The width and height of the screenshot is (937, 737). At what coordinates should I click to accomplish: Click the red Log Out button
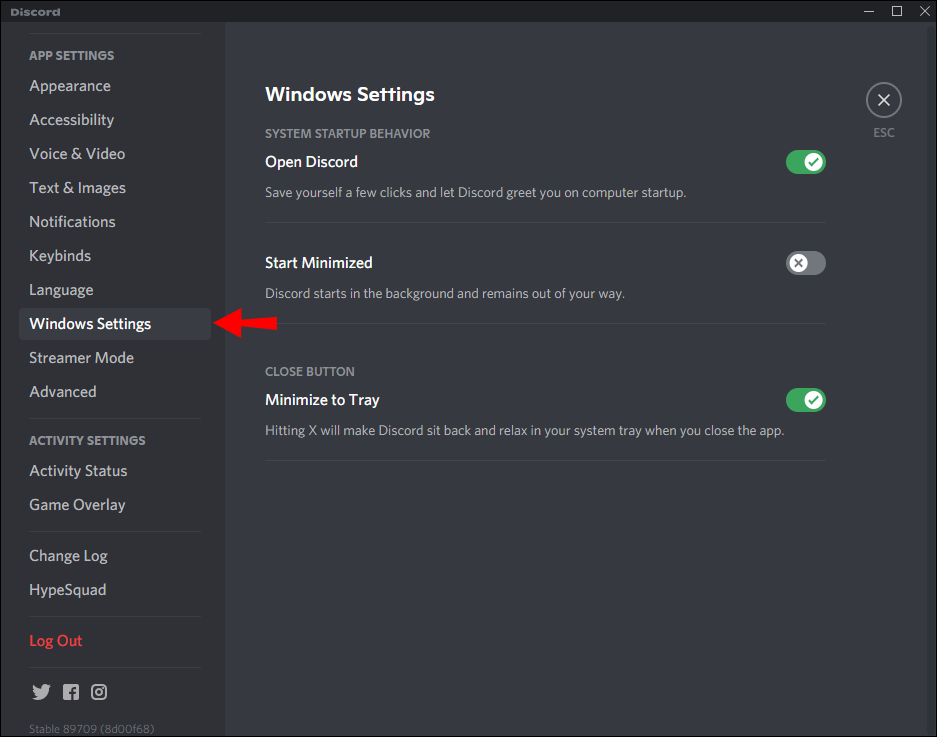[56, 641]
